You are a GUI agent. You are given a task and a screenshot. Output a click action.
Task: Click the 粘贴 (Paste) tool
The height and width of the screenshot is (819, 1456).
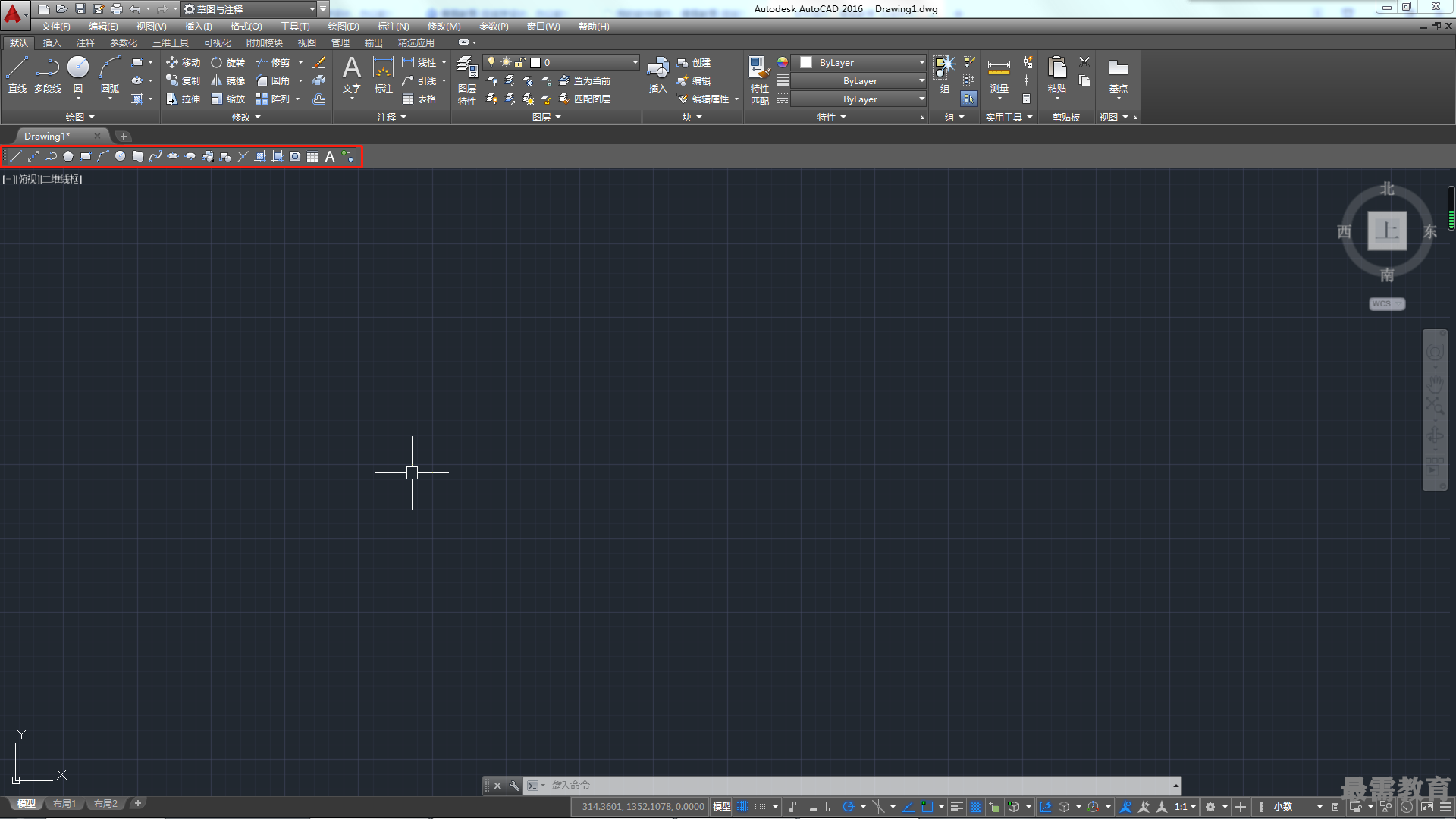click(1057, 74)
